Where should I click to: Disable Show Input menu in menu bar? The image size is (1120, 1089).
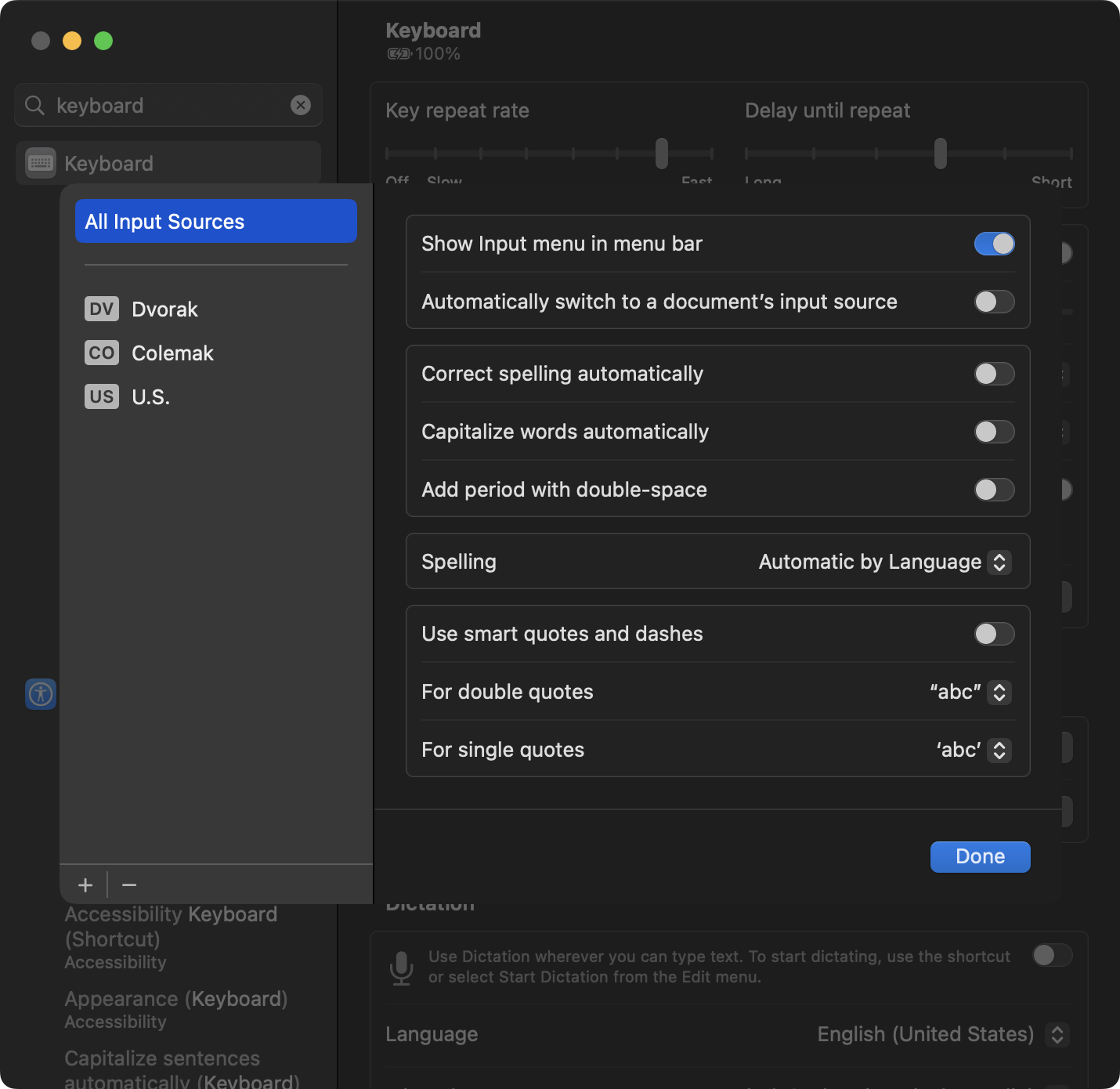pos(994,244)
